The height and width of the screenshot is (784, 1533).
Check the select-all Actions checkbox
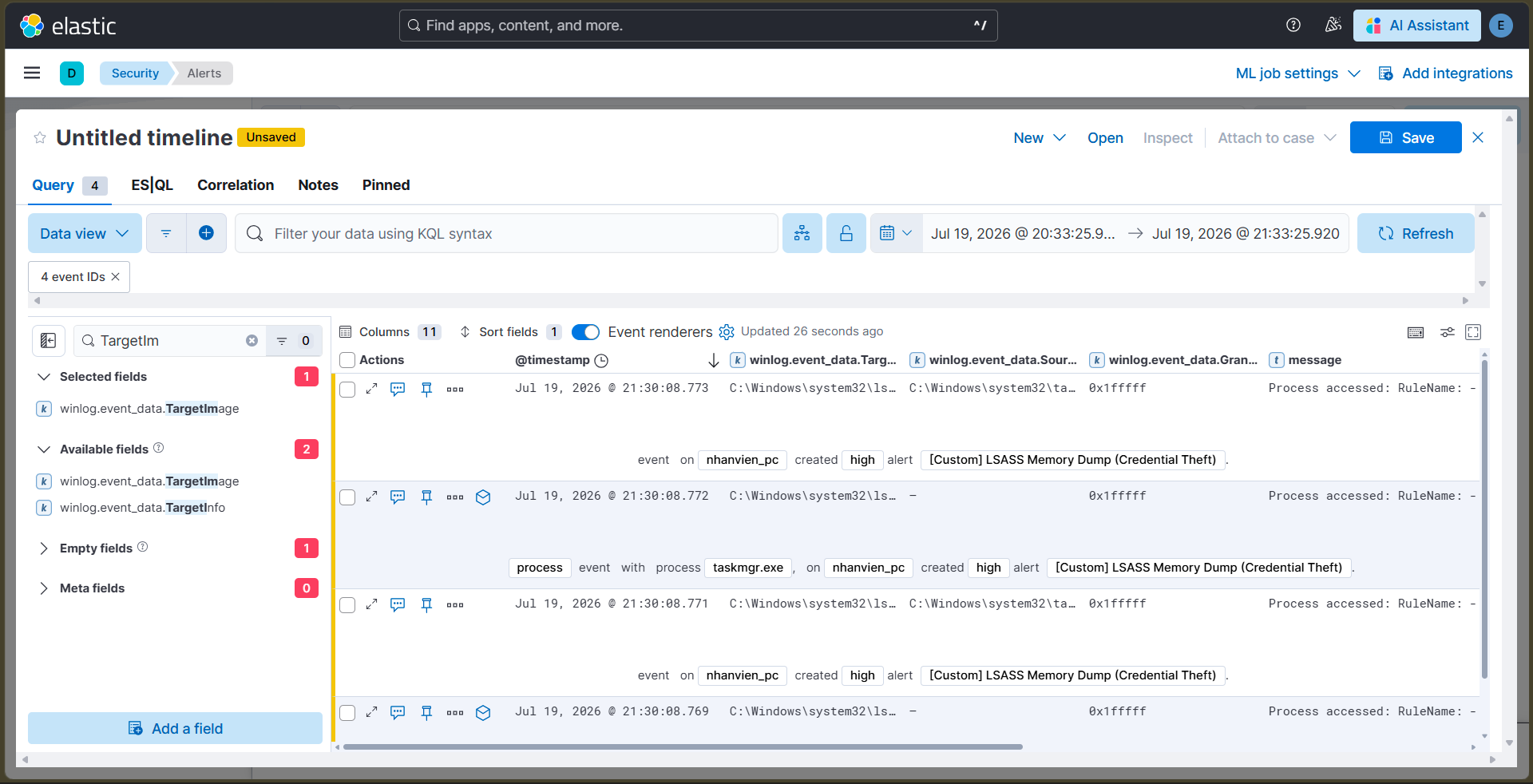click(x=347, y=360)
